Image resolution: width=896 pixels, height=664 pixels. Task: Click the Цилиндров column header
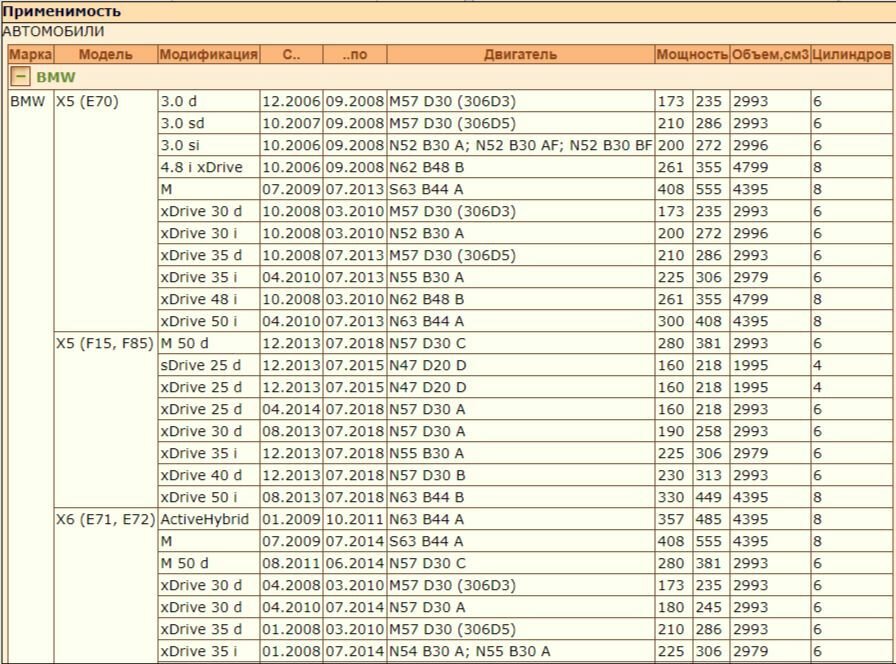[x=851, y=55]
